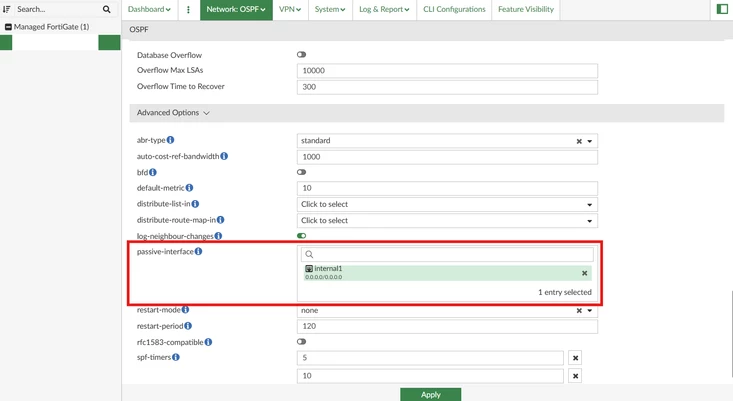Image resolution: width=733 pixels, height=401 pixels.
Task: Open the Network: OSPF menu
Action: pyautogui.click(x=236, y=9)
